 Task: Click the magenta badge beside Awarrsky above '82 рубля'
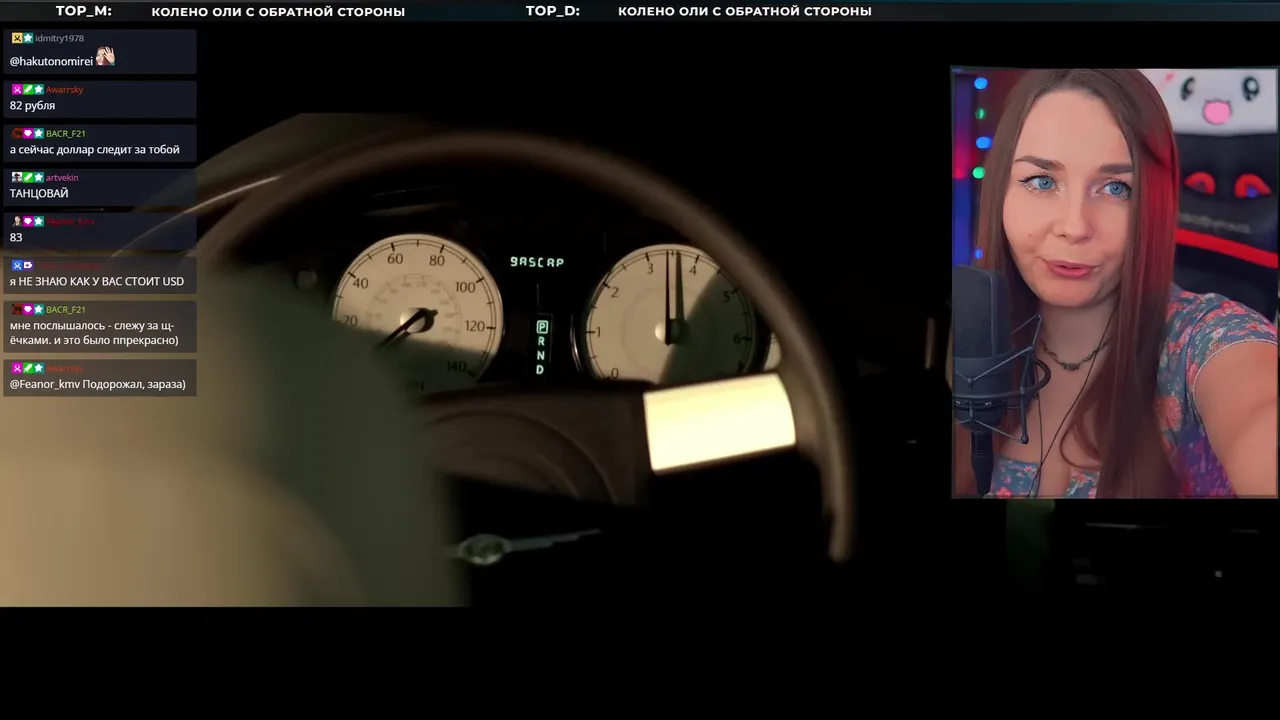[17, 90]
